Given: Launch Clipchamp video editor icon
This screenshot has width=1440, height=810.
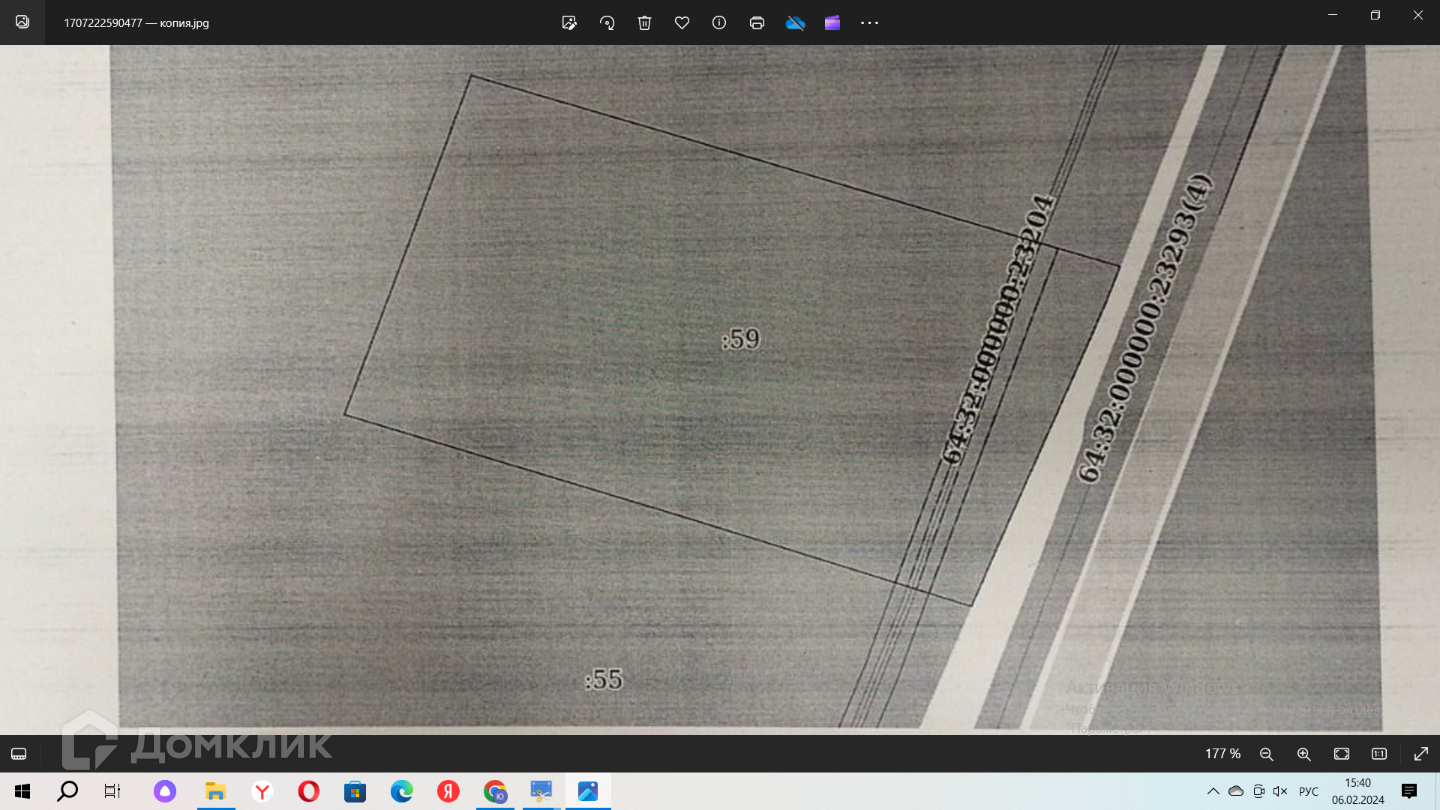Looking at the screenshot, I should click(832, 23).
